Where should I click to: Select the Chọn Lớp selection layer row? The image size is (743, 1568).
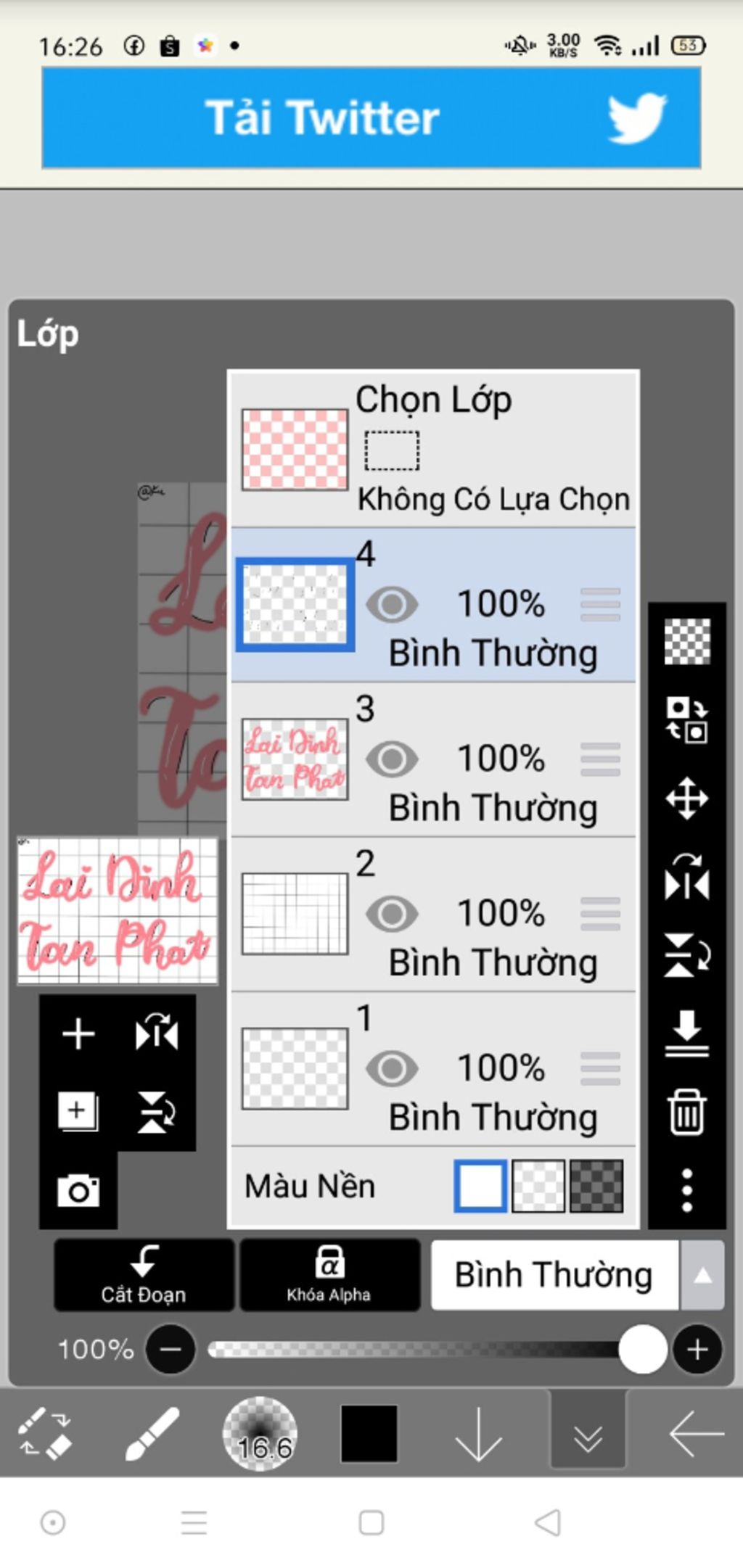[433, 450]
